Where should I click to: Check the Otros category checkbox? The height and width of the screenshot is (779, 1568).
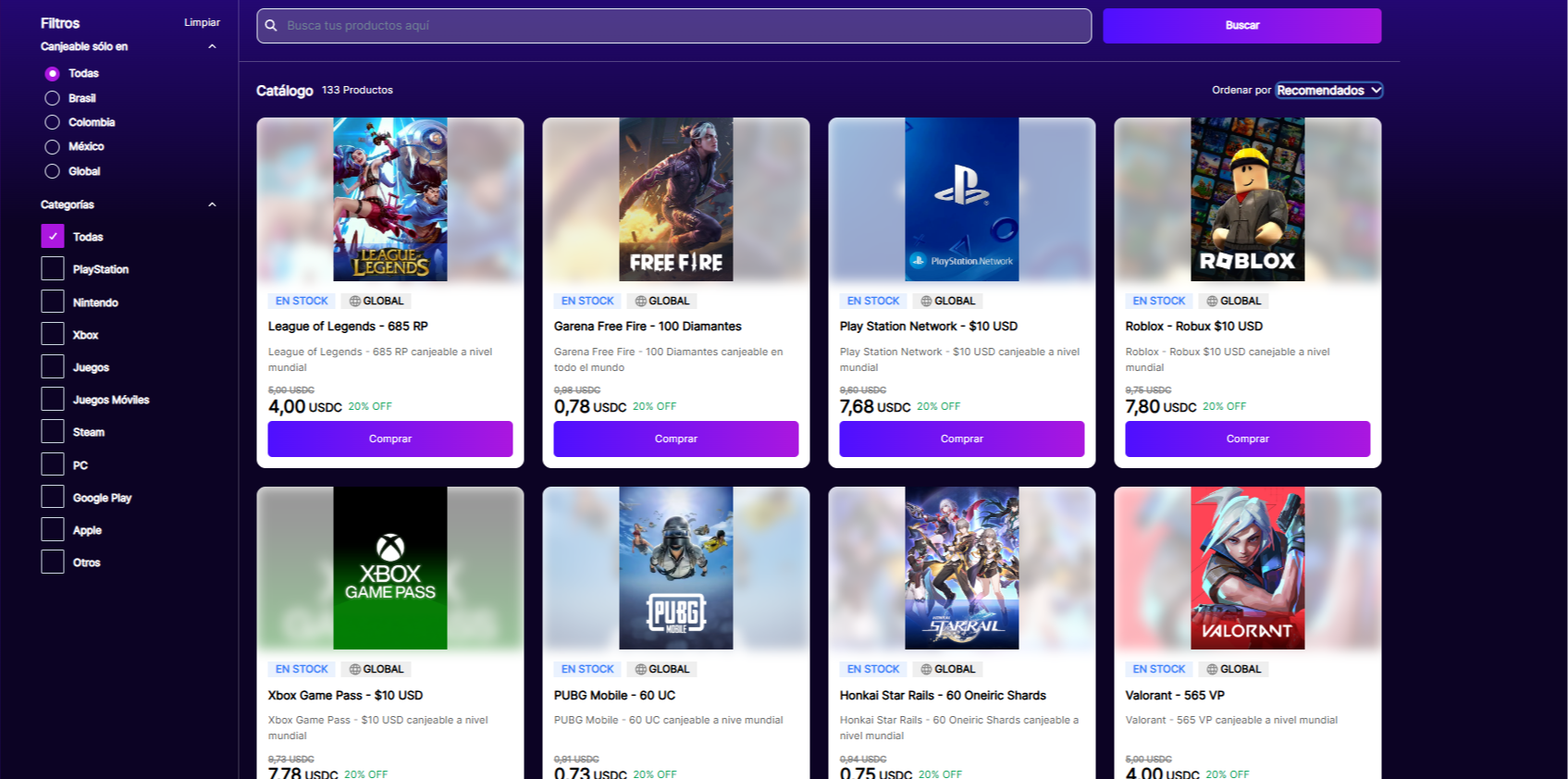(x=53, y=562)
